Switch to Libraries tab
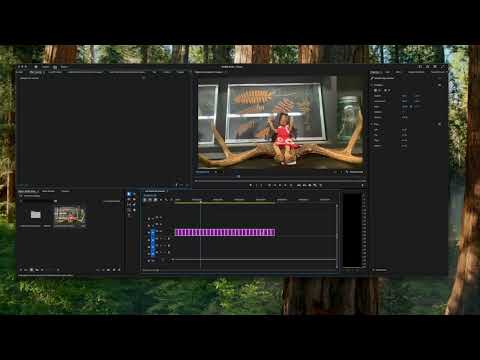 [65, 191]
